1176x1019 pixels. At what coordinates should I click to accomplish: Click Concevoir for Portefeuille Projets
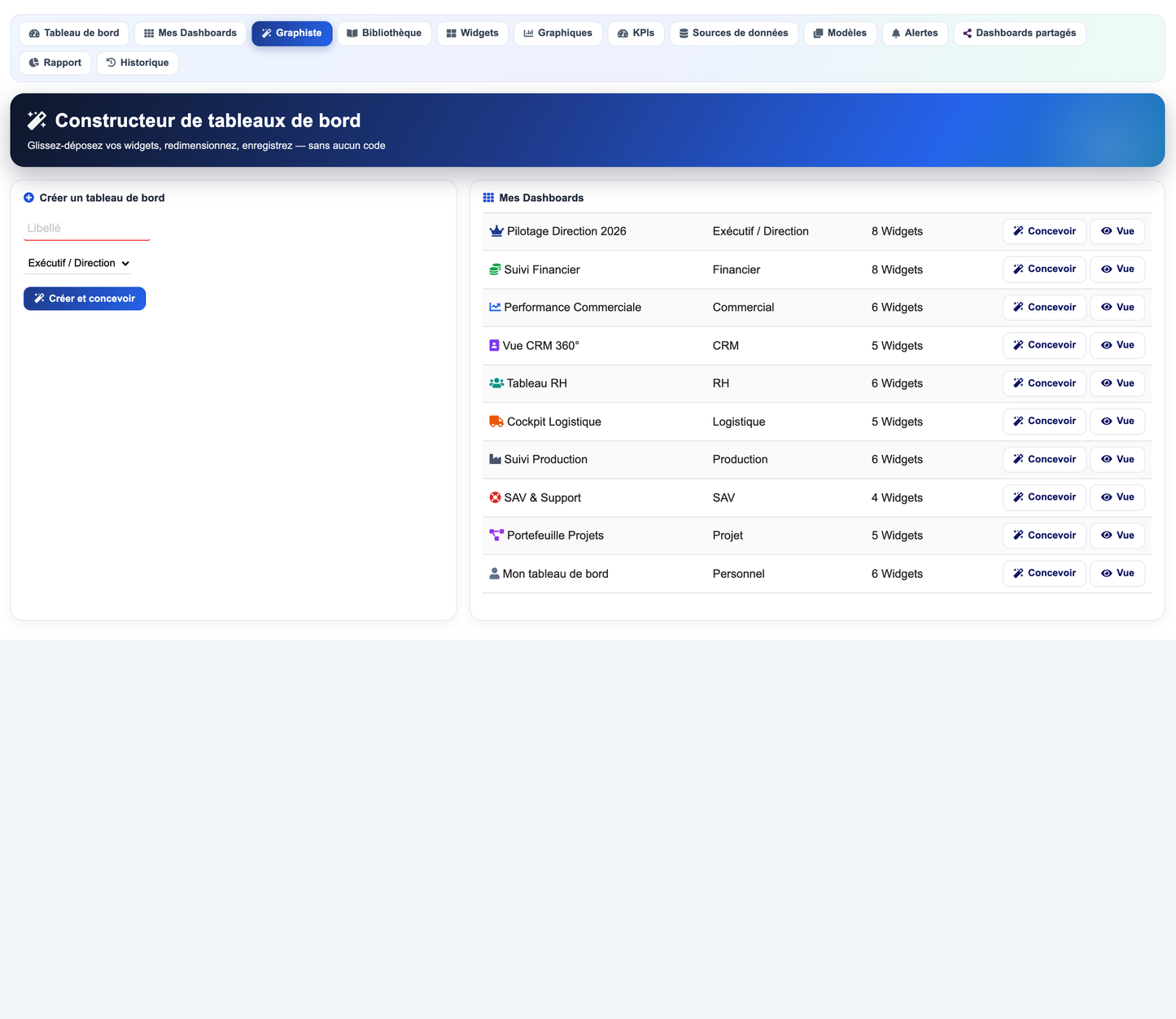pyautogui.click(x=1044, y=536)
